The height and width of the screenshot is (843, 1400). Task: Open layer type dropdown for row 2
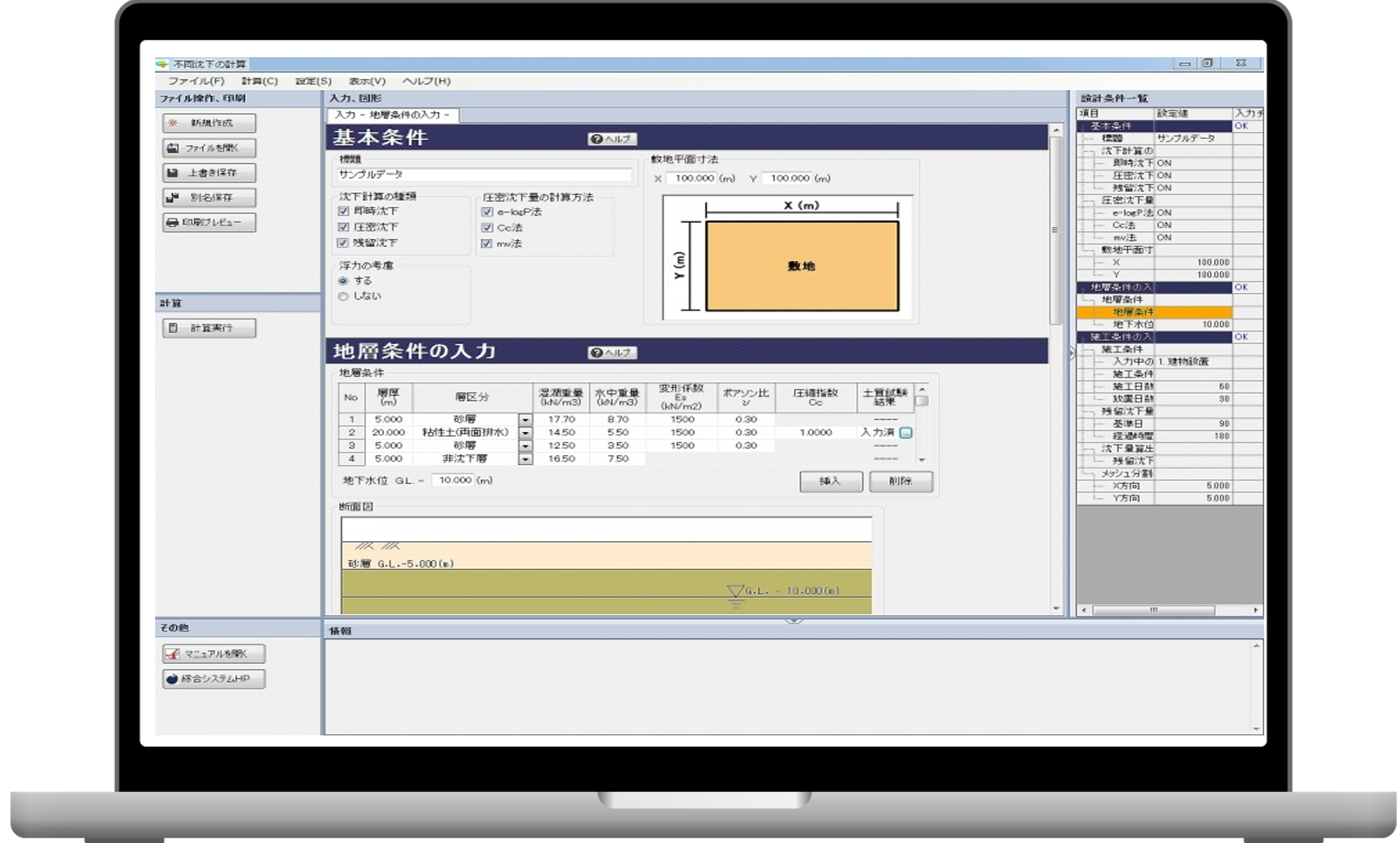coord(525,432)
